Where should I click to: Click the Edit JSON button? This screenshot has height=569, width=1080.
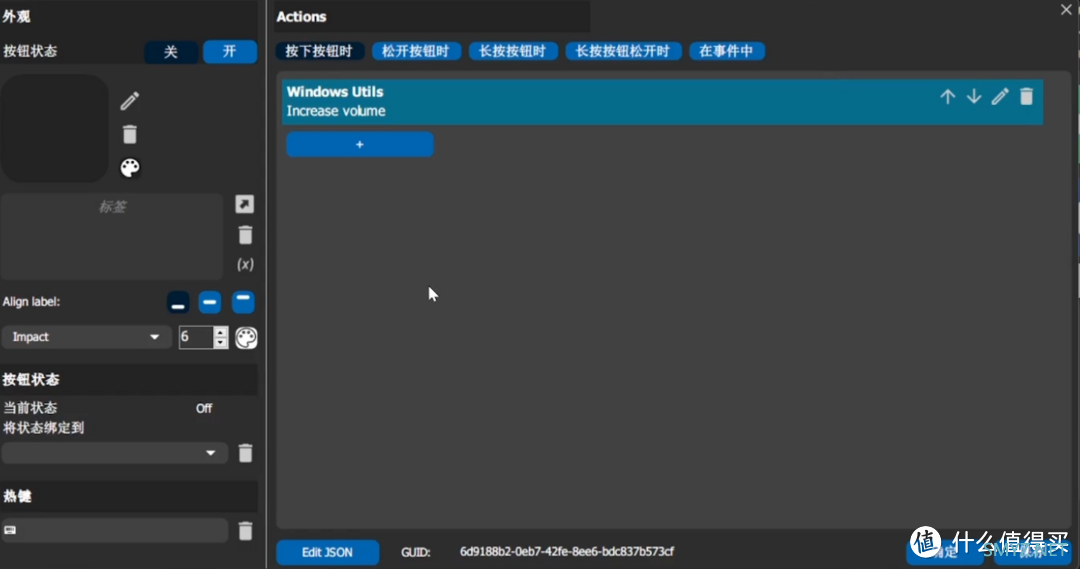327,552
